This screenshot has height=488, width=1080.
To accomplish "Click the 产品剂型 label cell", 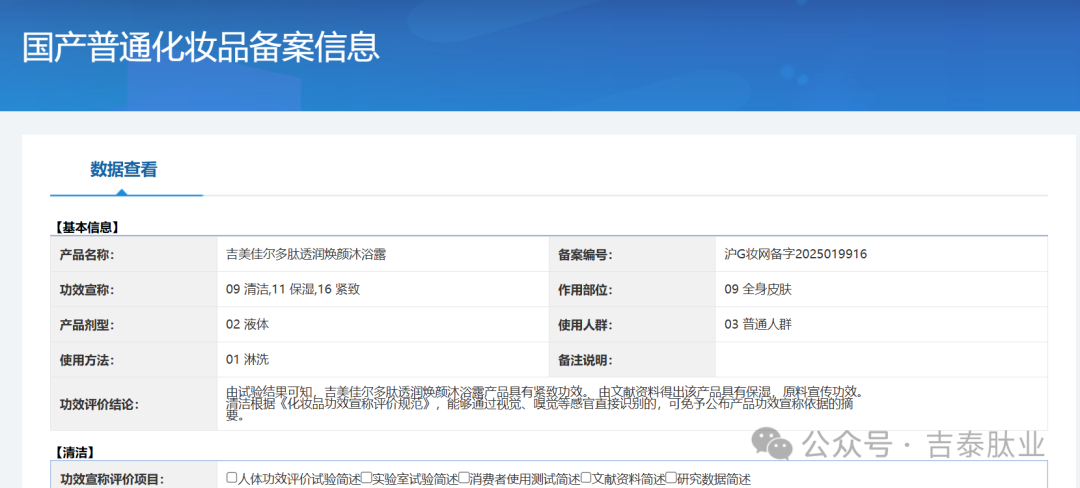I will (x=134, y=325).
